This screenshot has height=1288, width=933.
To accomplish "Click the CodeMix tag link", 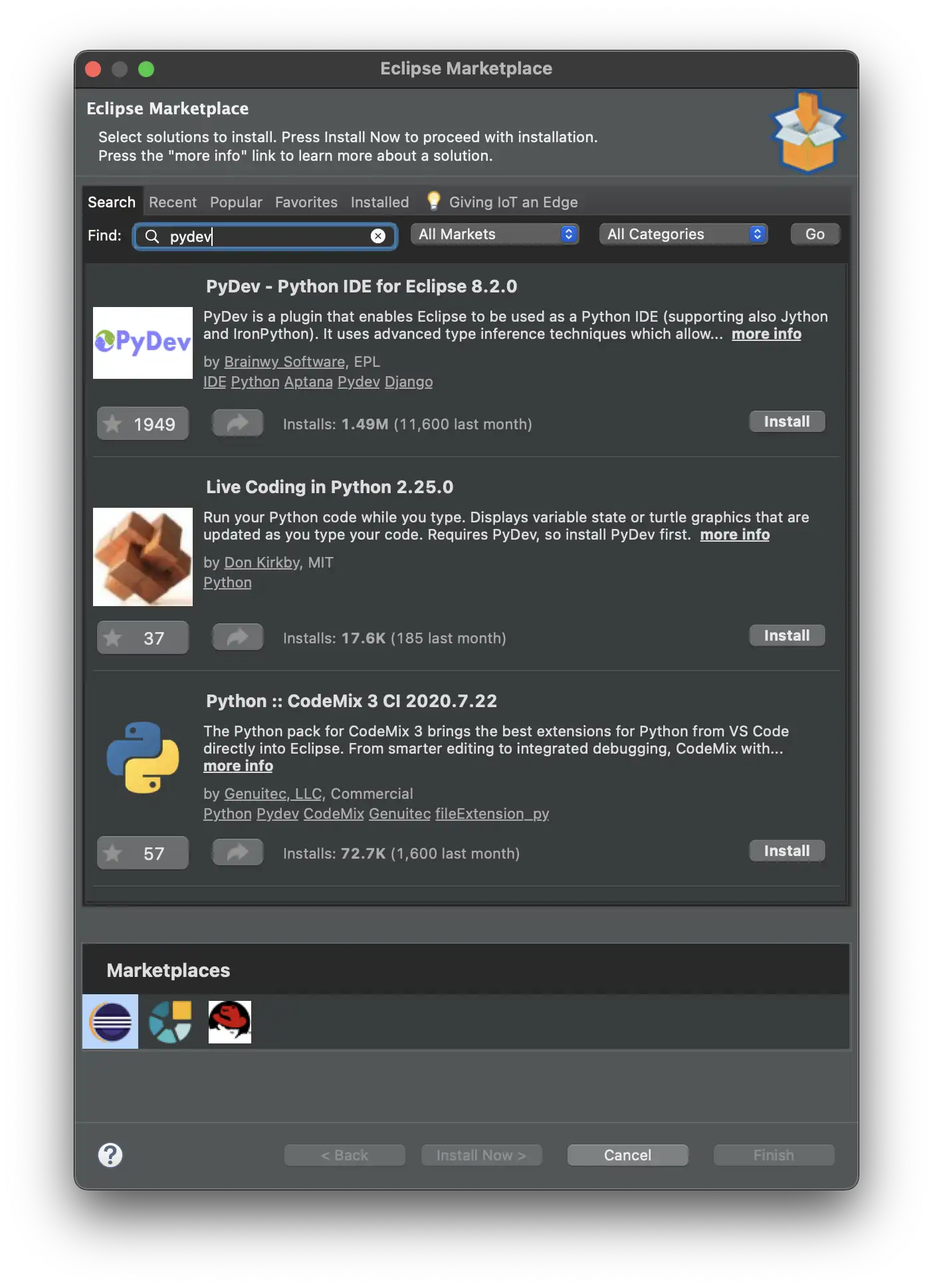I will point(334,813).
